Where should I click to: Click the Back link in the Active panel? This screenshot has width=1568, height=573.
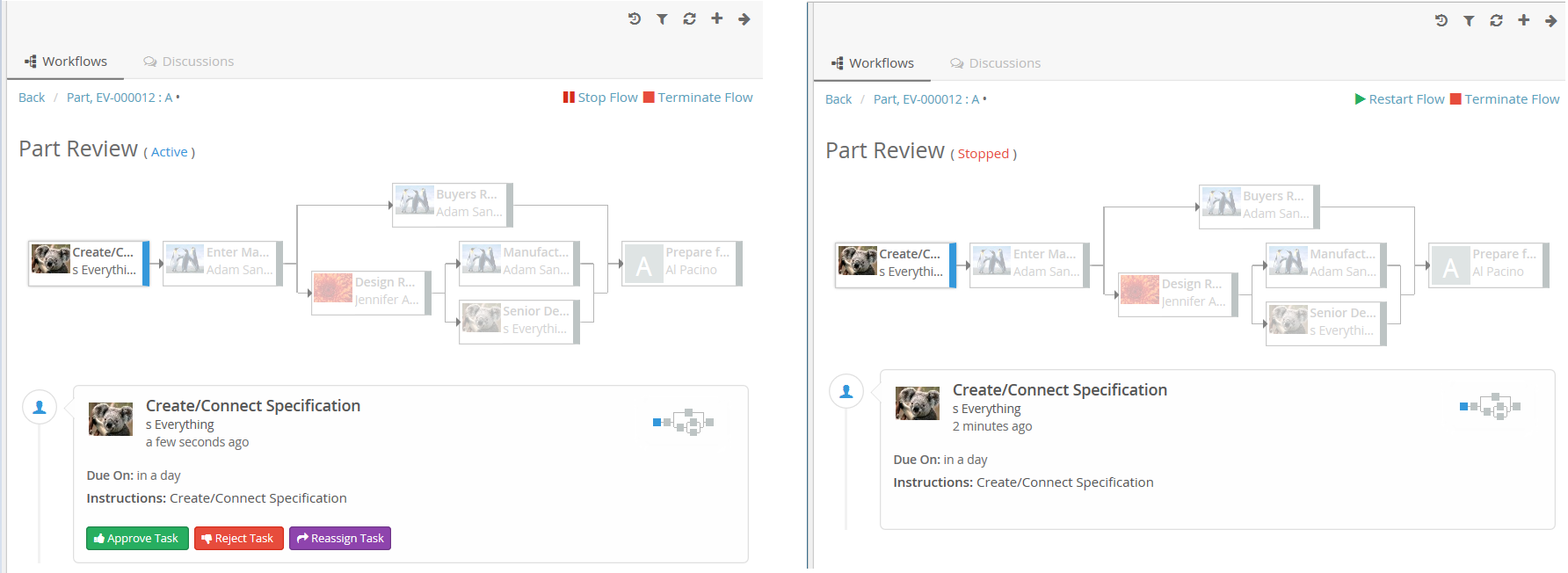pos(32,98)
